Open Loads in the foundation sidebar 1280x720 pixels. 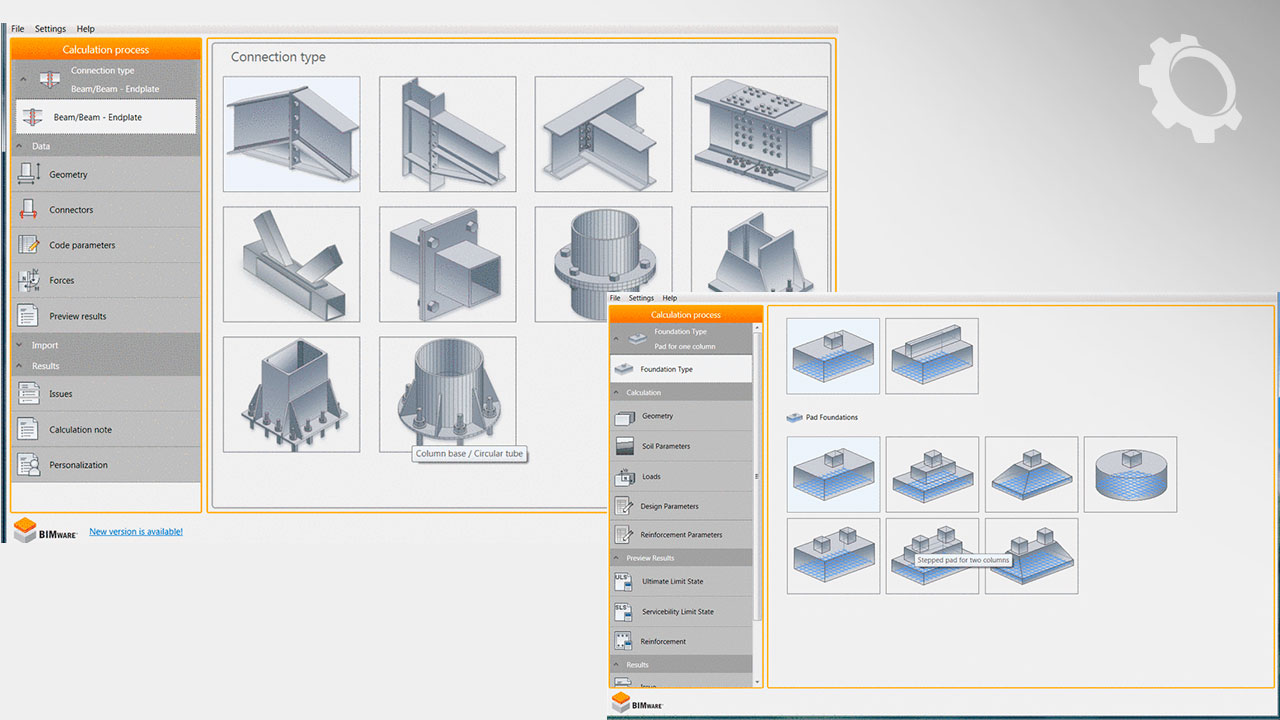coord(651,477)
